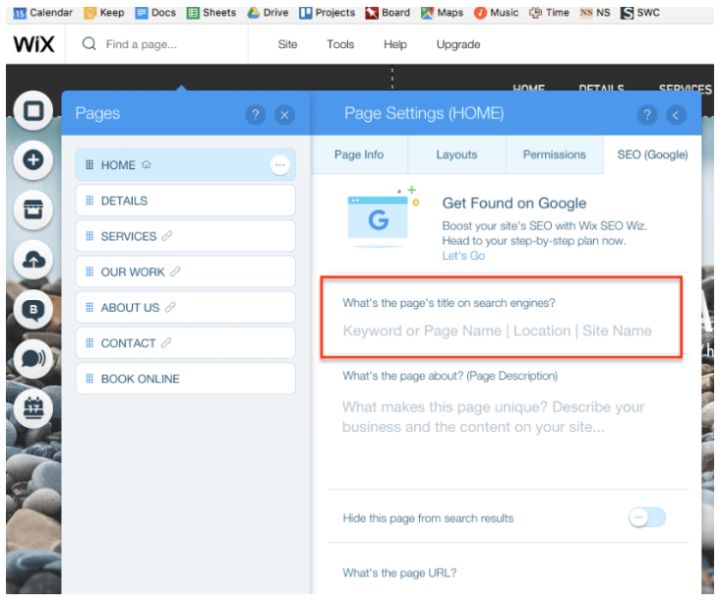Click the Wix logo

click(x=34, y=45)
